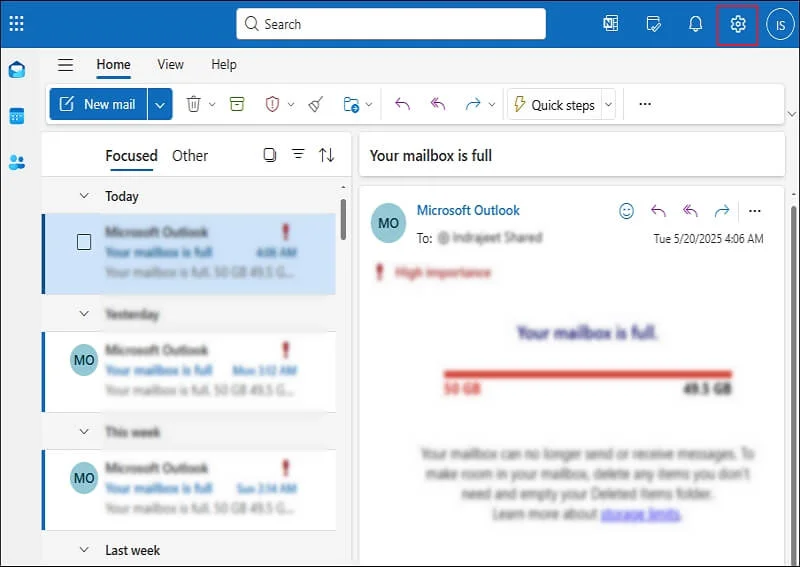This screenshot has width=800, height=567.
Task: Click the ribbon Reply all icon
Action: [438, 104]
